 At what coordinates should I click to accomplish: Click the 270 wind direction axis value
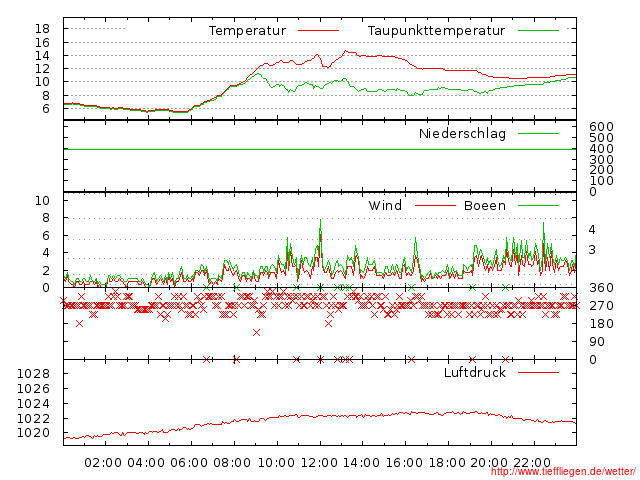pos(601,306)
